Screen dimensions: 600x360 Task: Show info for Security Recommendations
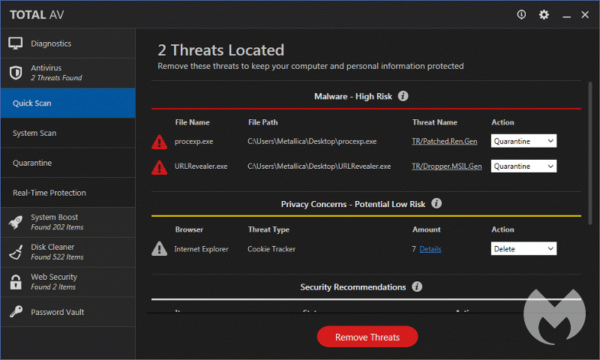417,287
